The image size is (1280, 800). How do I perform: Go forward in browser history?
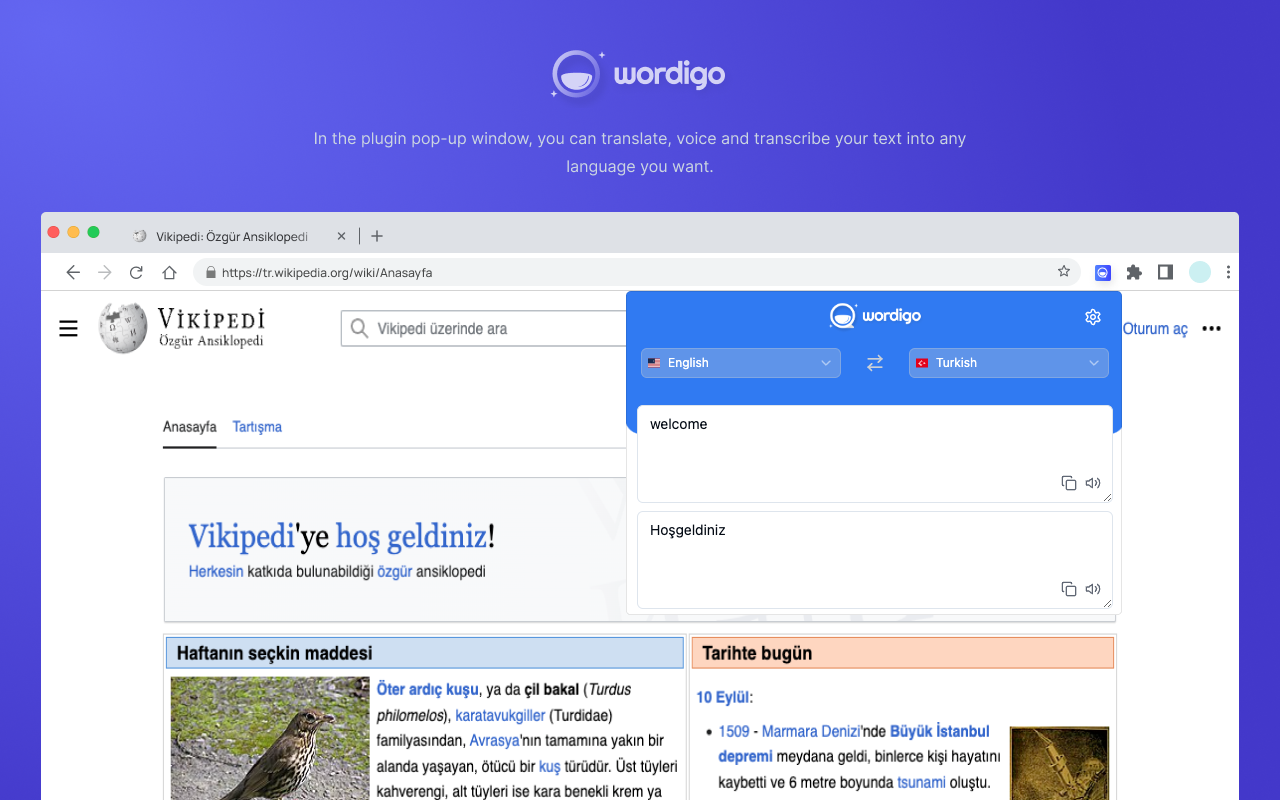(105, 272)
